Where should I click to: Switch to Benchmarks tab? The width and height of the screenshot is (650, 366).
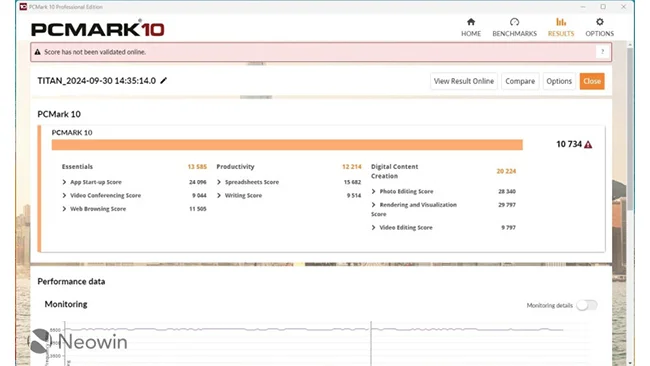point(514,27)
